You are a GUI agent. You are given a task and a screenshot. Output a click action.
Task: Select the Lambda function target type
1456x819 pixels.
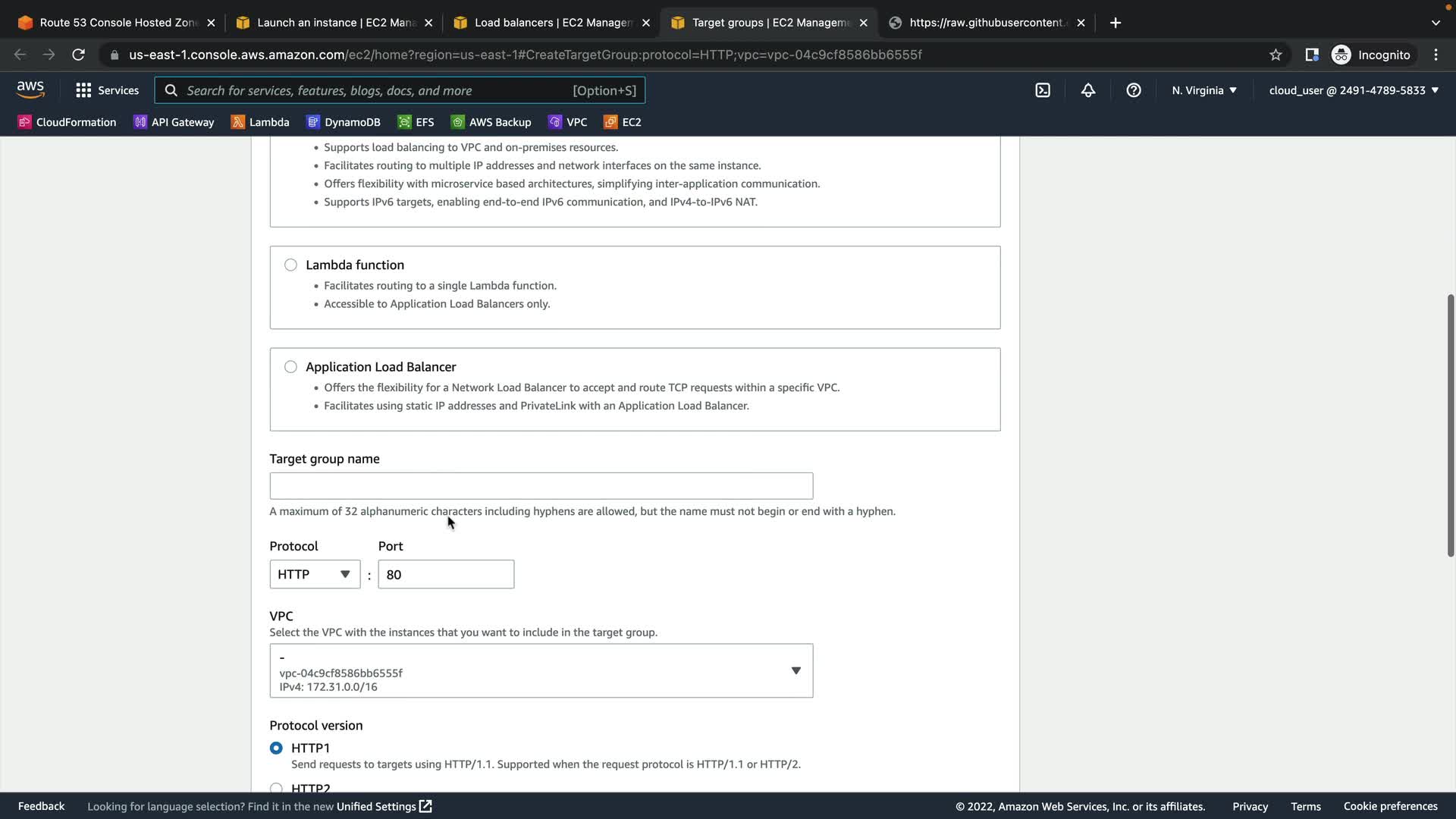(x=290, y=265)
